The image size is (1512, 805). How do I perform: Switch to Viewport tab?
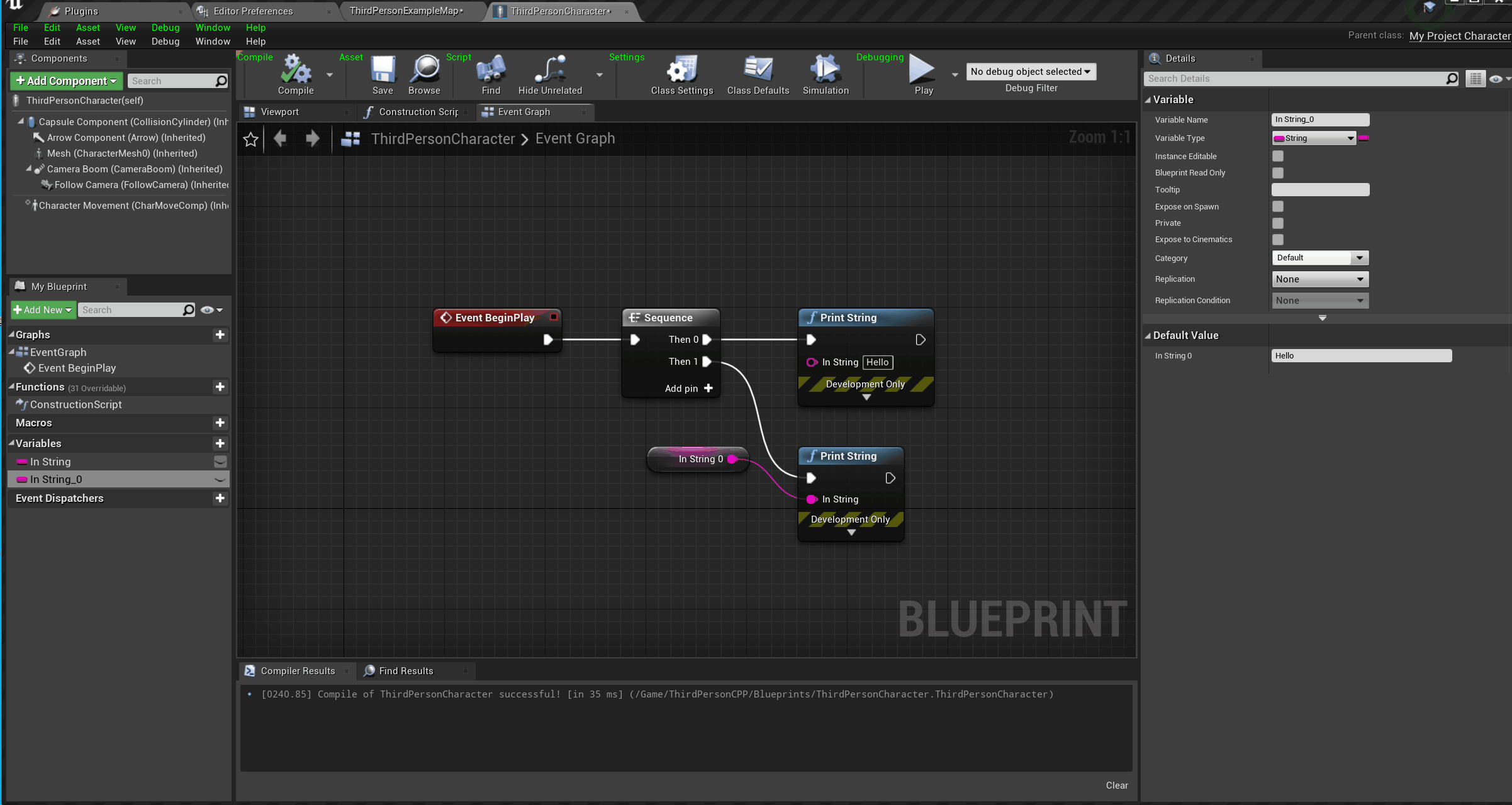pos(280,111)
